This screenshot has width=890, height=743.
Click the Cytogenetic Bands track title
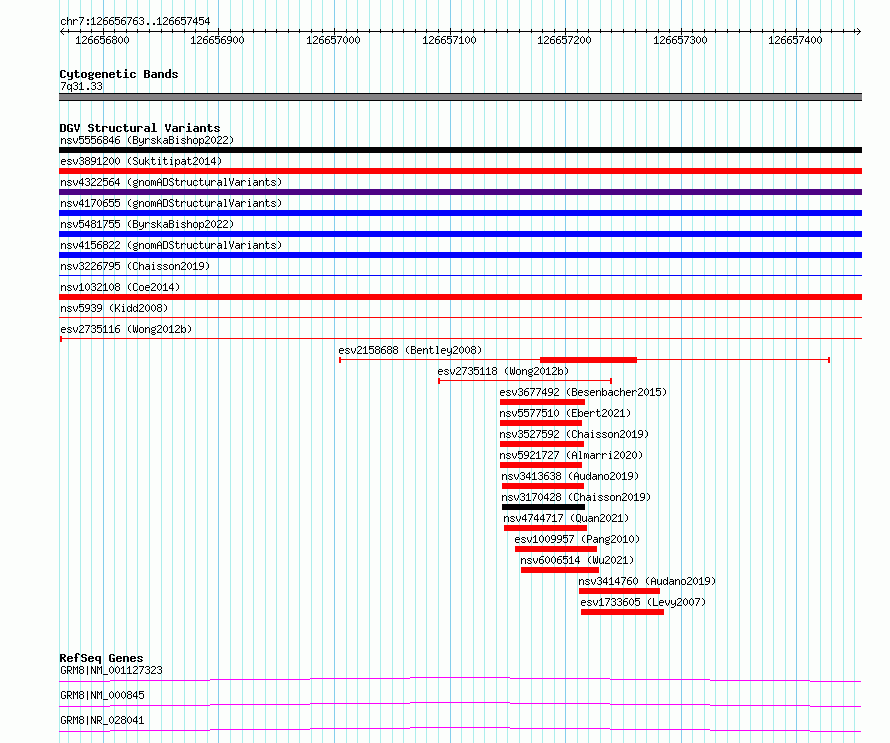119,74
